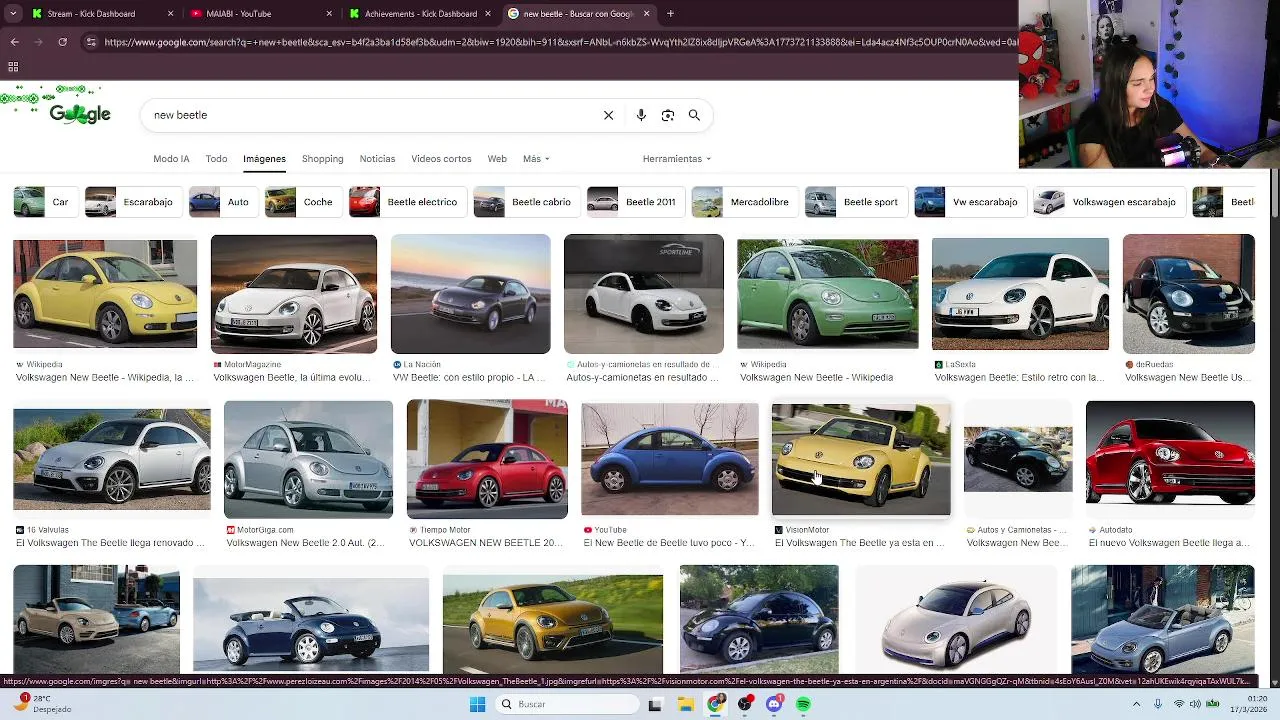
Task: View site information icon in the address bar
Action: [x=91, y=42]
